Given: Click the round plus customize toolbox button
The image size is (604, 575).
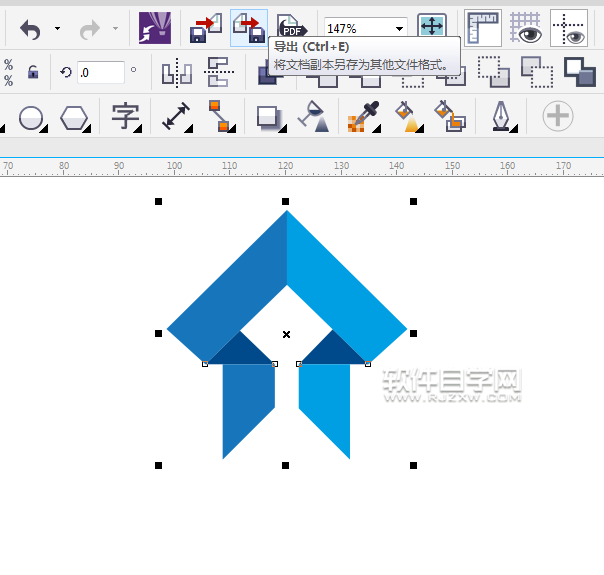Looking at the screenshot, I should click(558, 116).
